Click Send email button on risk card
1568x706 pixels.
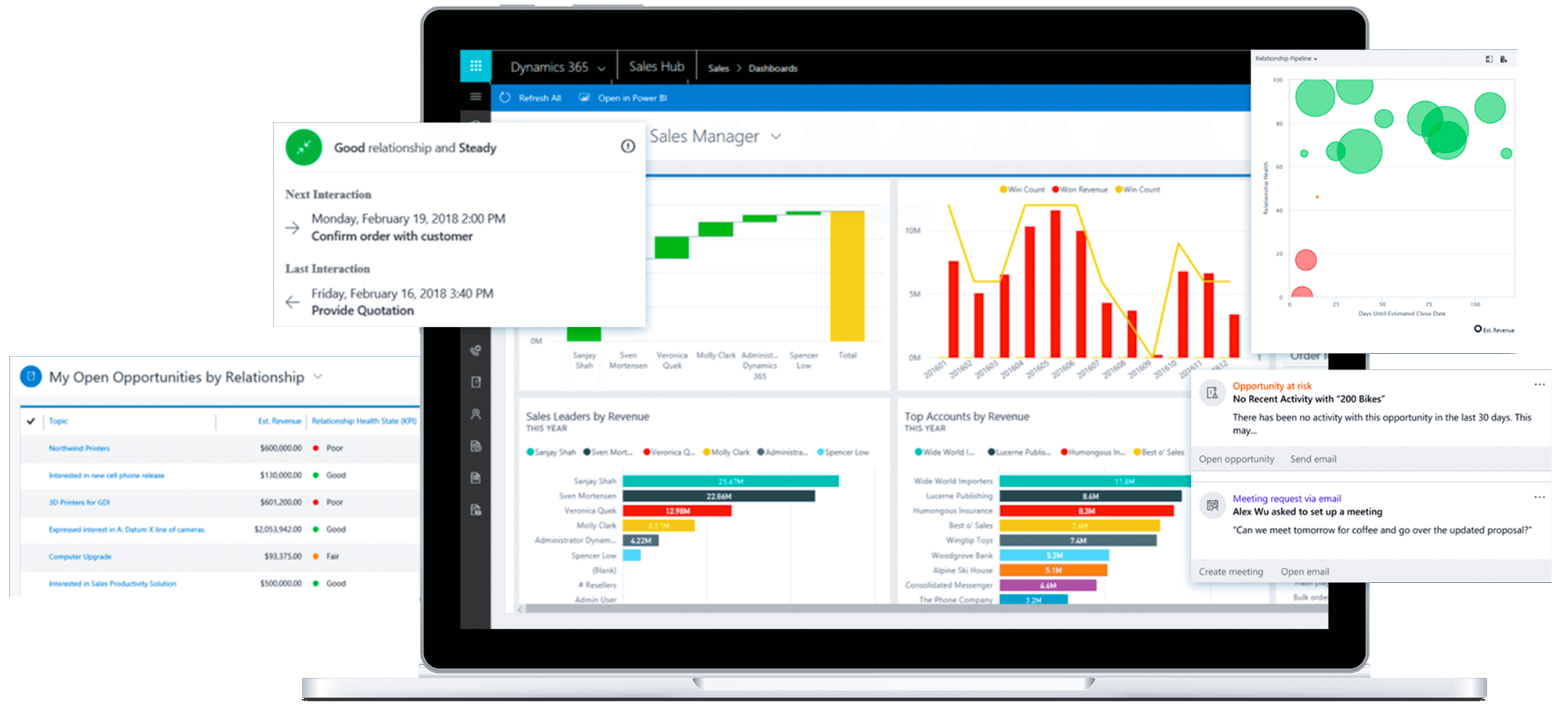coord(1313,459)
